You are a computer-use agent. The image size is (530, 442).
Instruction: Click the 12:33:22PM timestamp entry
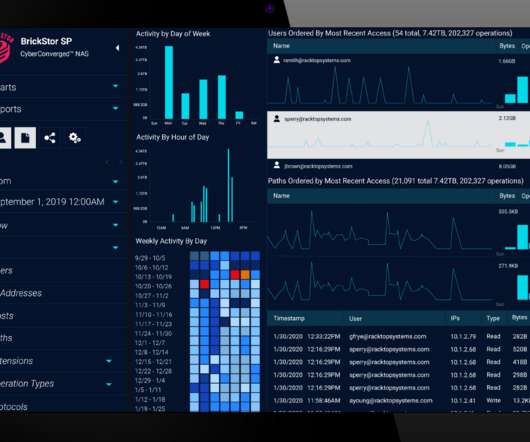click(323, 336)
